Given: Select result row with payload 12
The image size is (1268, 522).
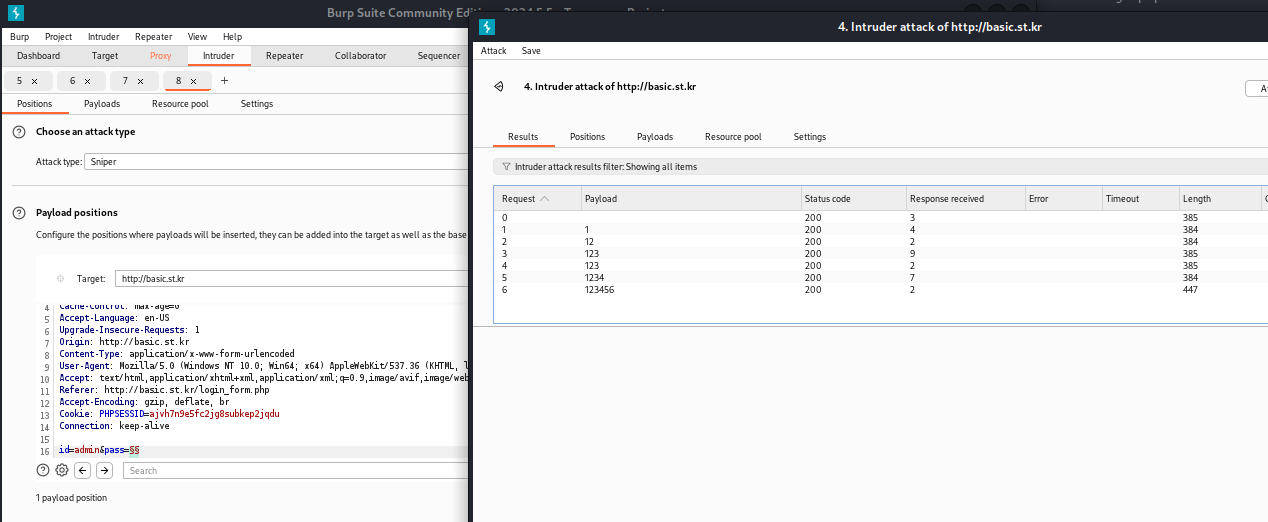Looking at the screenshot, I should 880,242.
